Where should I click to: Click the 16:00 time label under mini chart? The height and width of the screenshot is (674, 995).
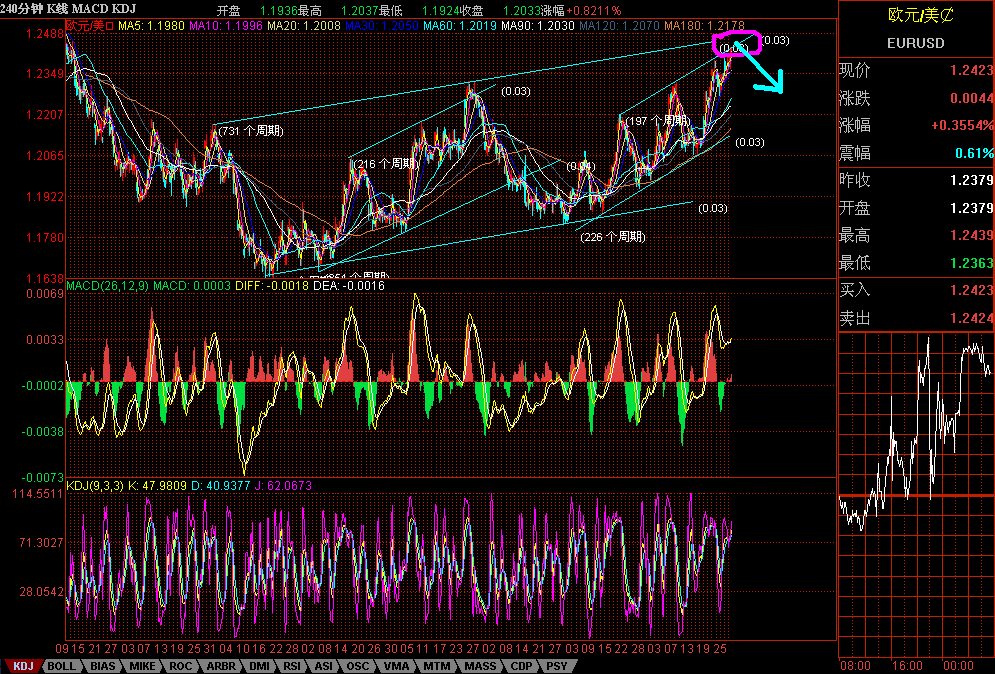pos(907,666)
